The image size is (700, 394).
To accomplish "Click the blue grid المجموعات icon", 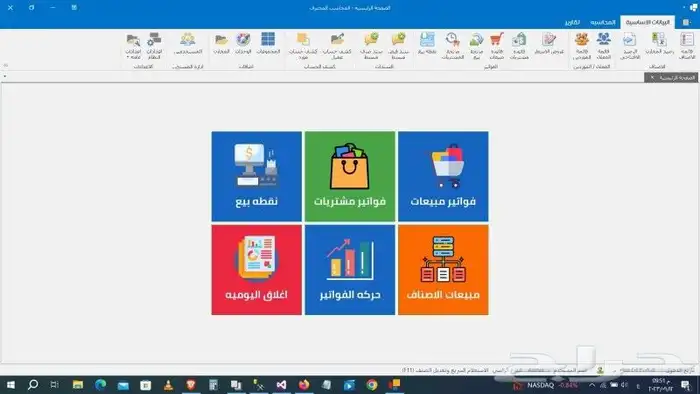I will (268, 44).
